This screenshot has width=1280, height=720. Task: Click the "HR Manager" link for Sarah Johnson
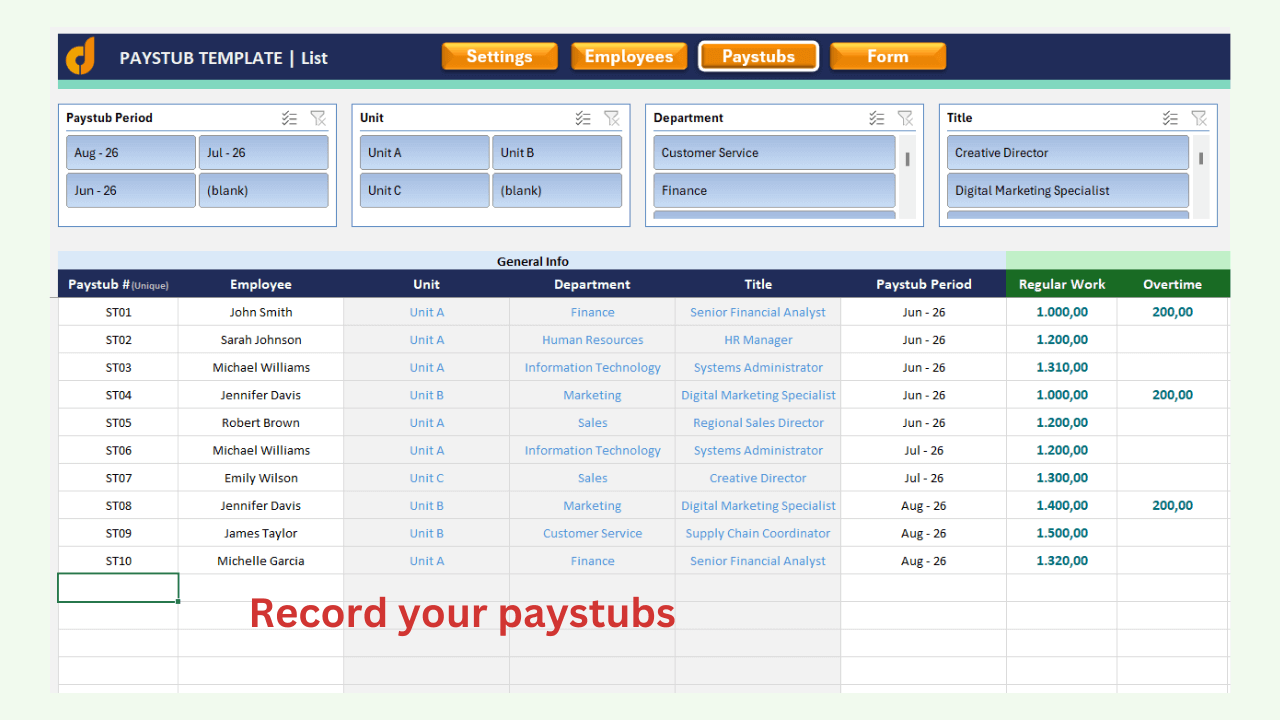click(758, 339)
